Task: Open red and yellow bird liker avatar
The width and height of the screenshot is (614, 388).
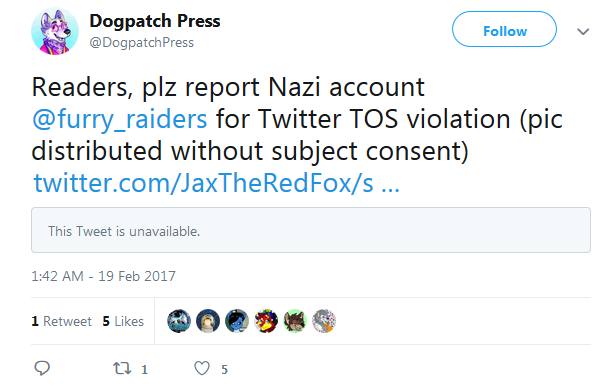Action: click(266, 321)
